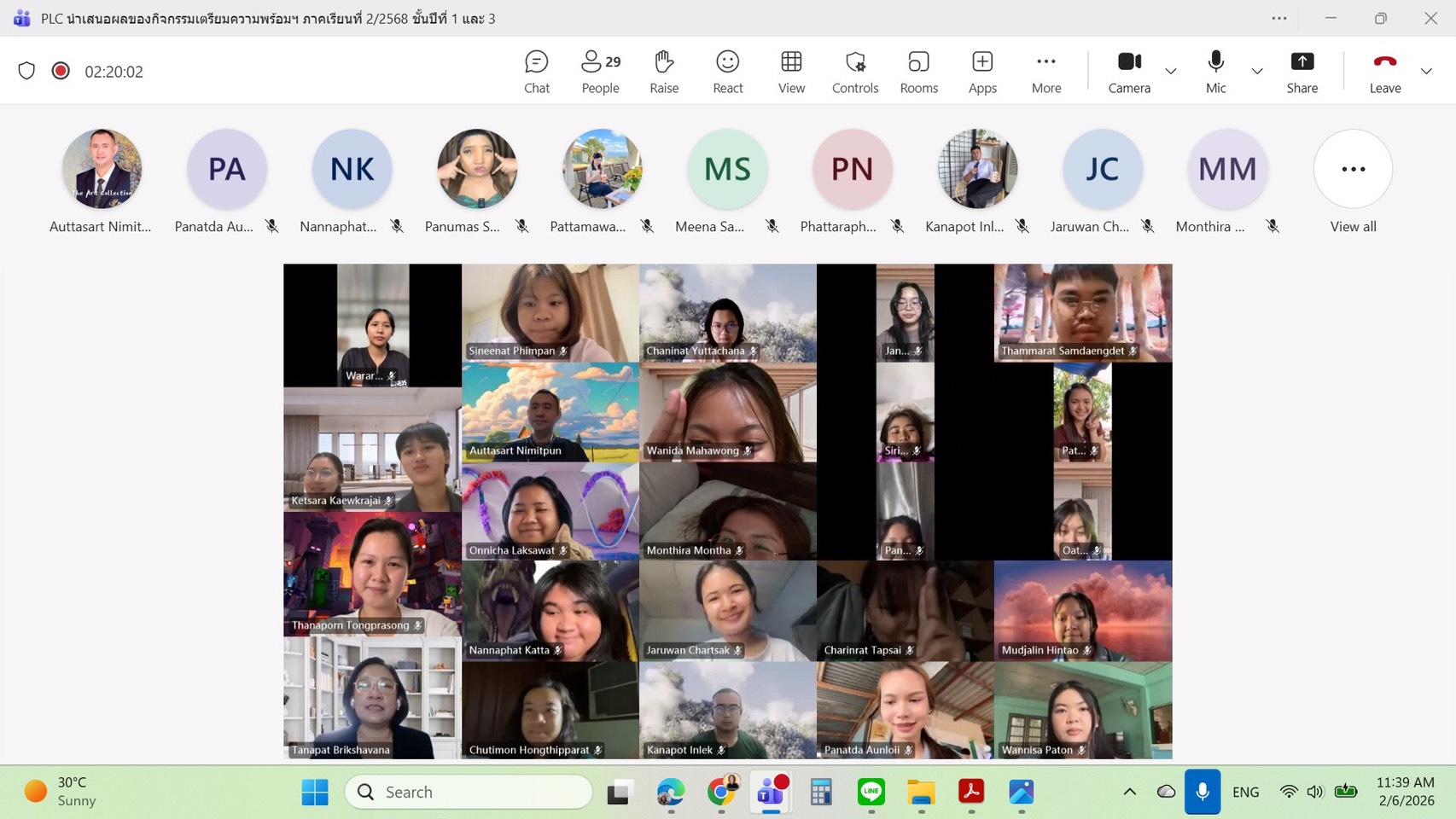1456x819 pixels.
Task: Toggle the taskbar microphone indicator
Action: [x=1202, y=792]
